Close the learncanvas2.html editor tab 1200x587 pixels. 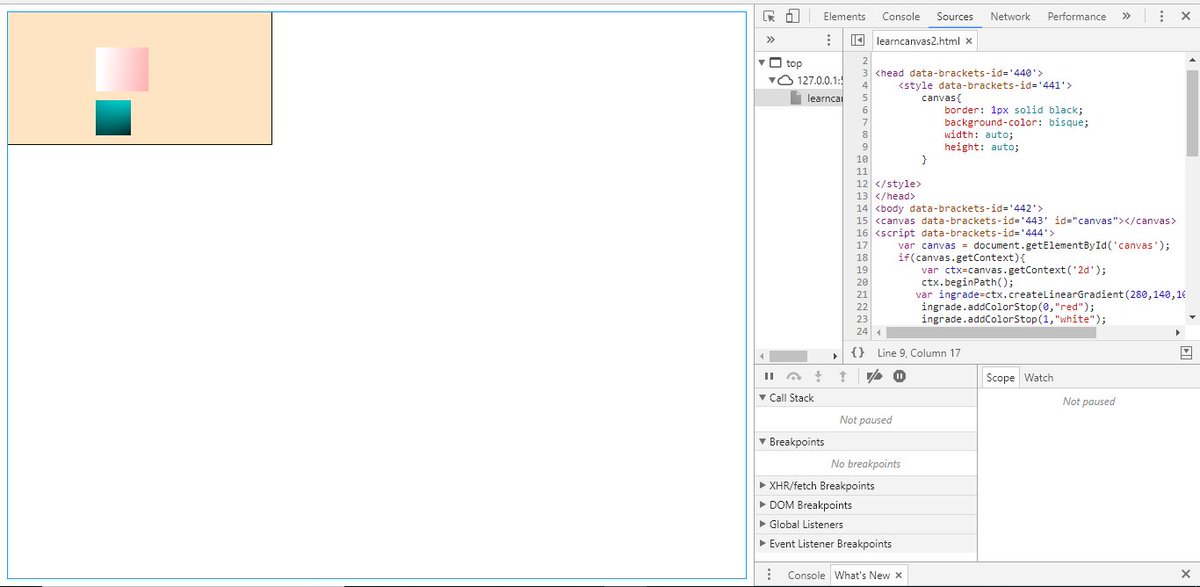coord(968,41)
